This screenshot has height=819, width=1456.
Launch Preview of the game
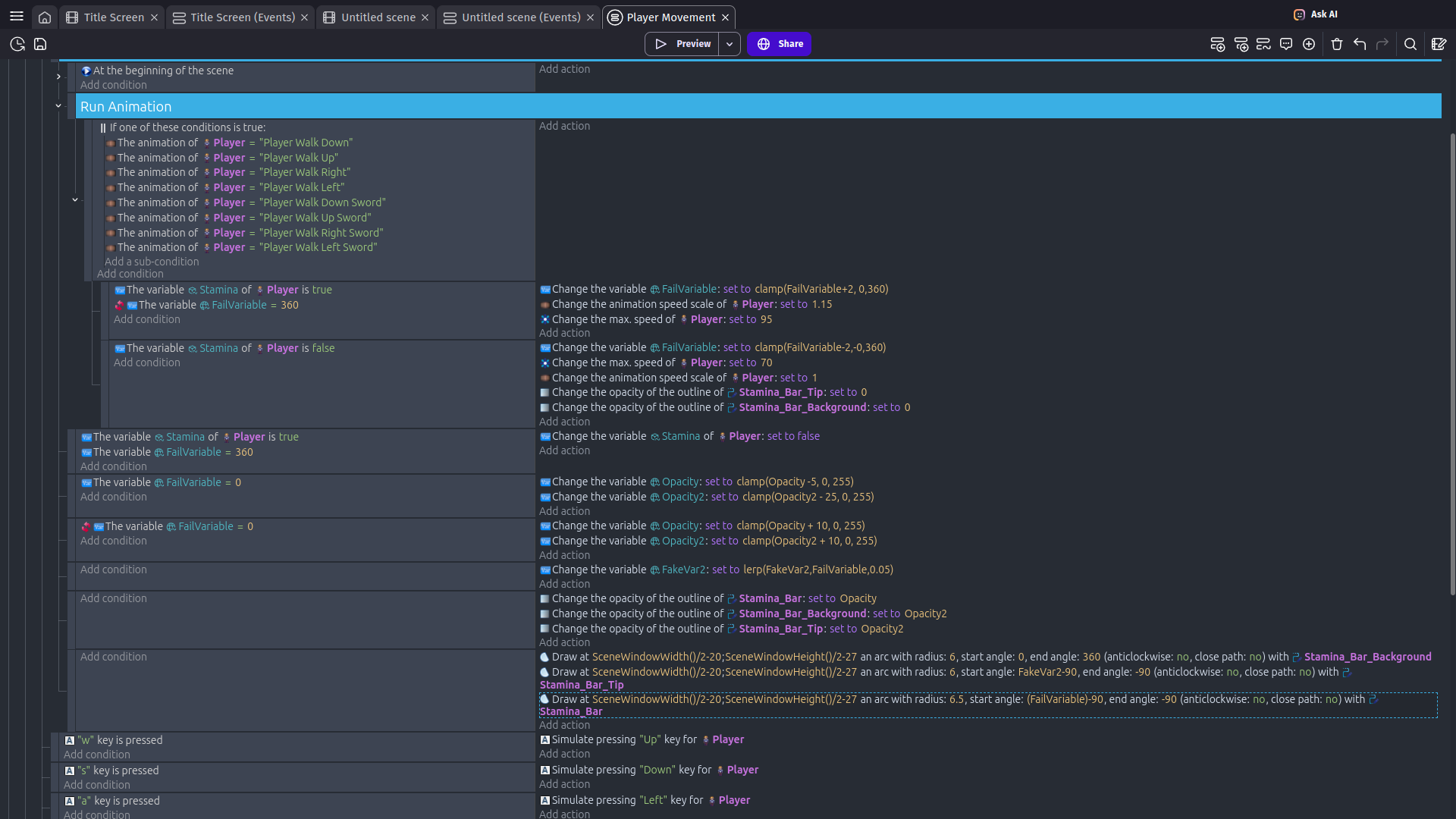682,44
